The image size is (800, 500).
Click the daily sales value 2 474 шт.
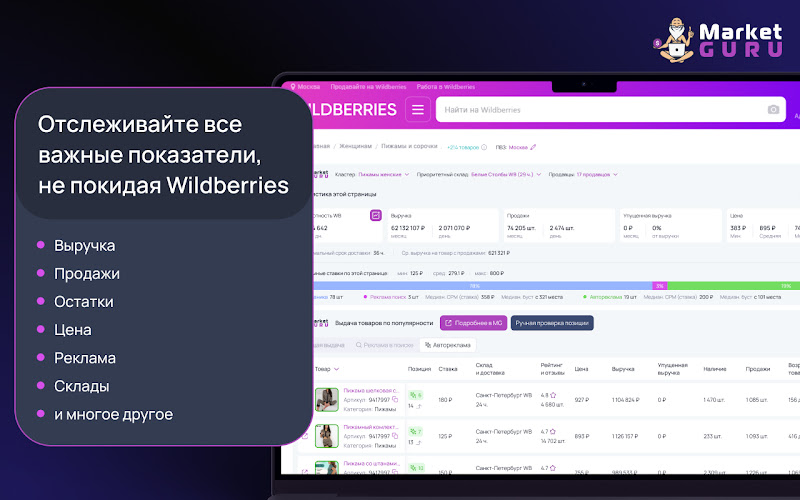coord(562,228)
